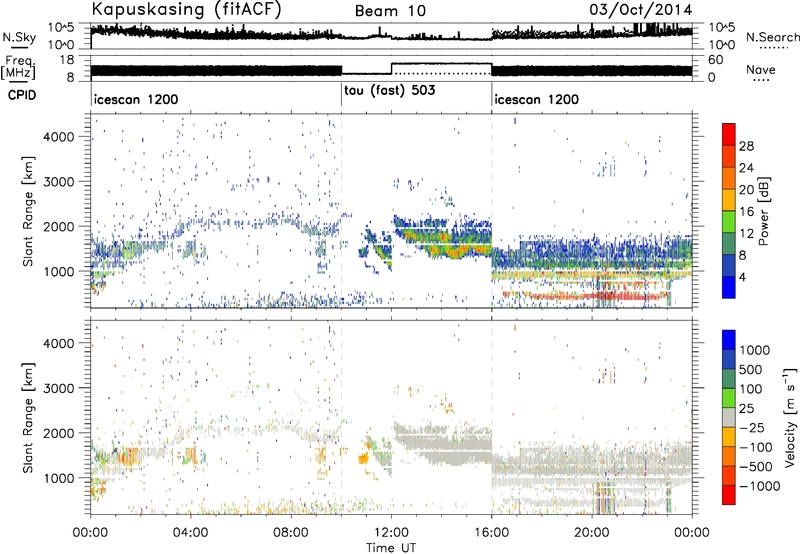
Task: Click the "24" power colorbar value
Action: 746,168
